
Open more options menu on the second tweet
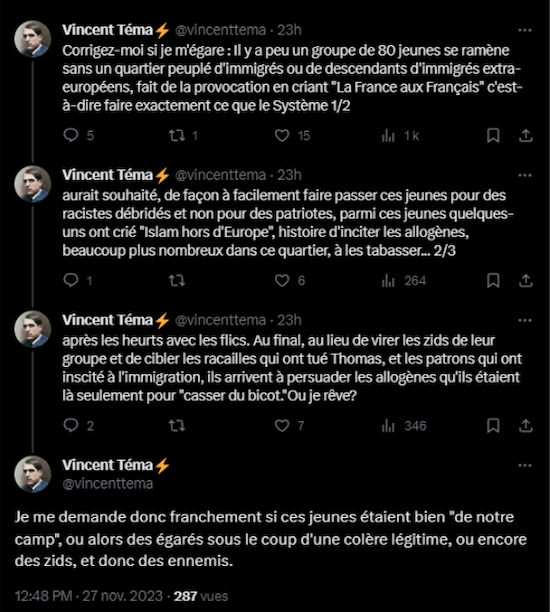point(525,175)
